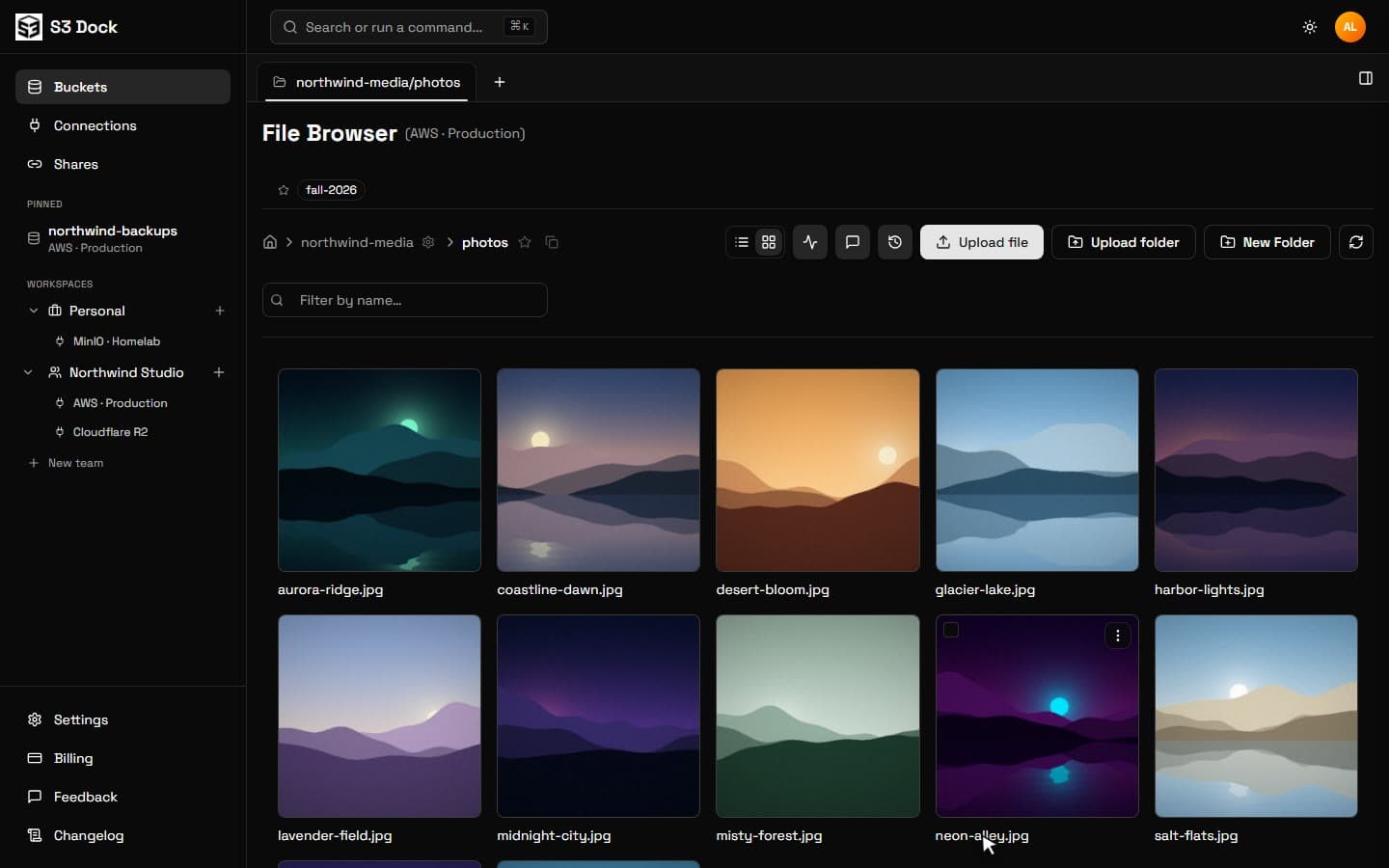Viewport: 1389px width, 868px height.
Task: Refresh the file listing
Action: [1356, 242]
